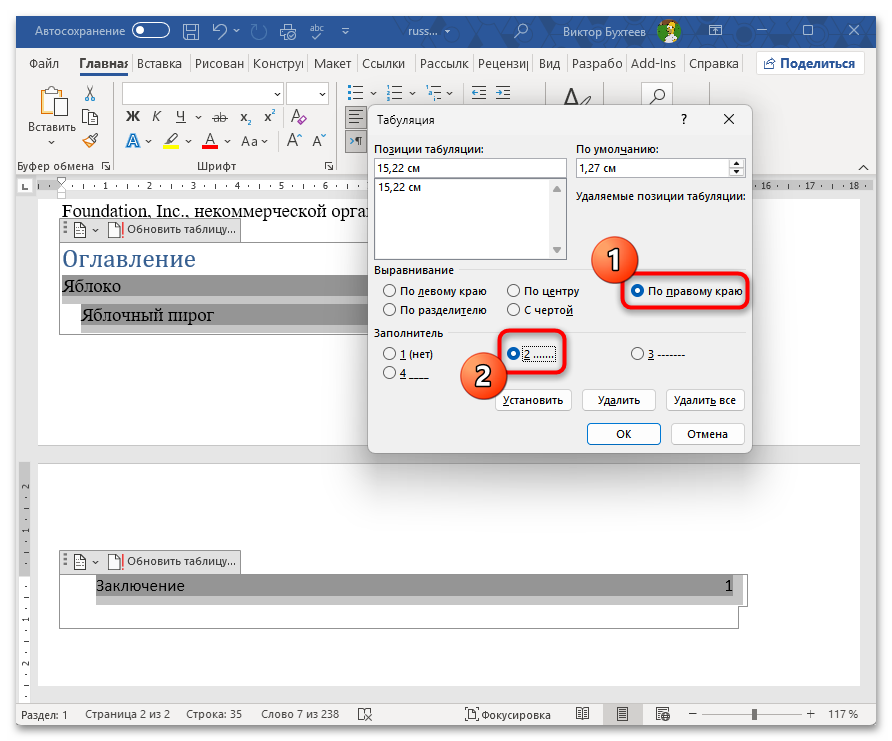Viewport: 892px width, 741px height.
Task: Clear all formatting icon
Action: point(298,117)
